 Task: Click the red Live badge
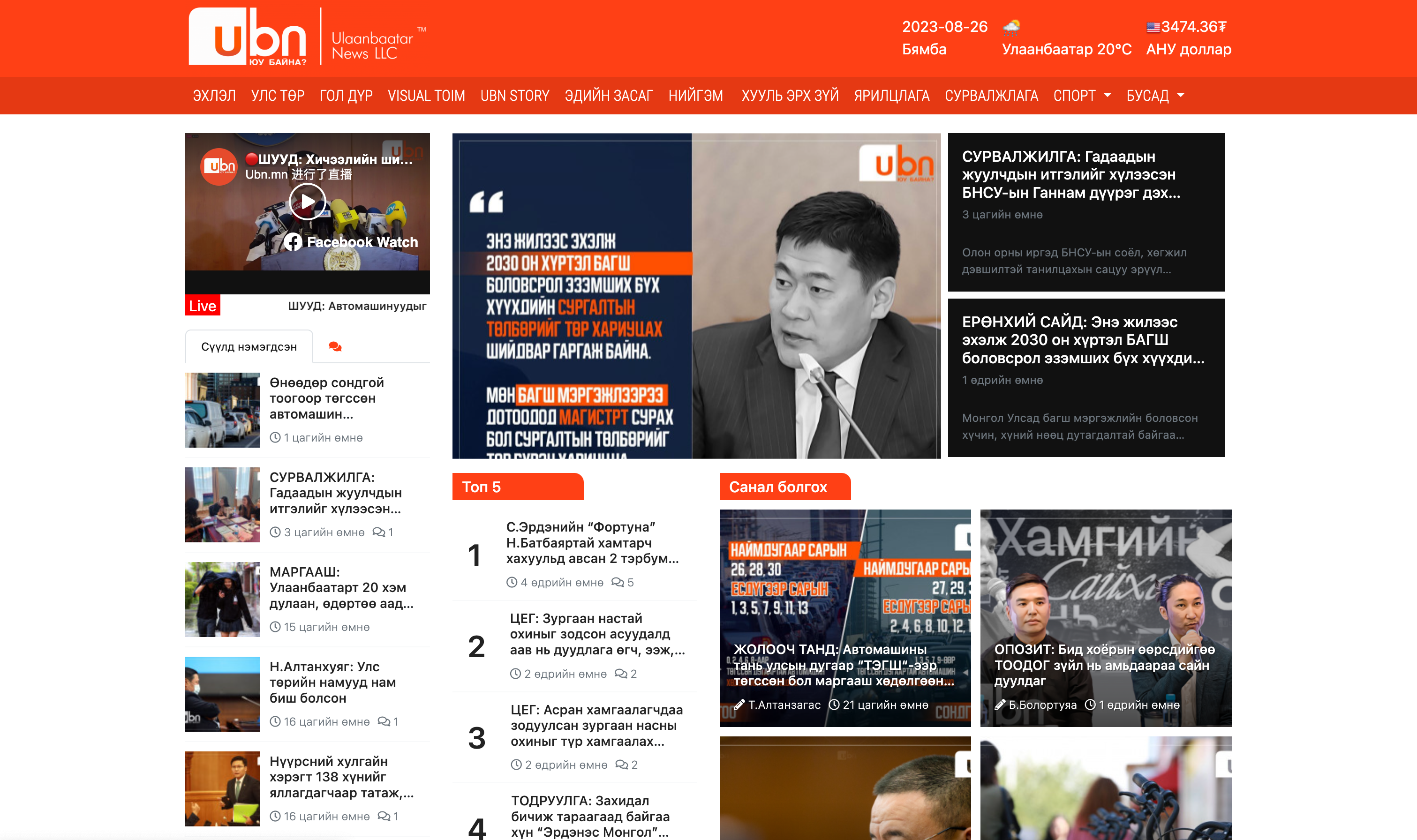[203, 306]
